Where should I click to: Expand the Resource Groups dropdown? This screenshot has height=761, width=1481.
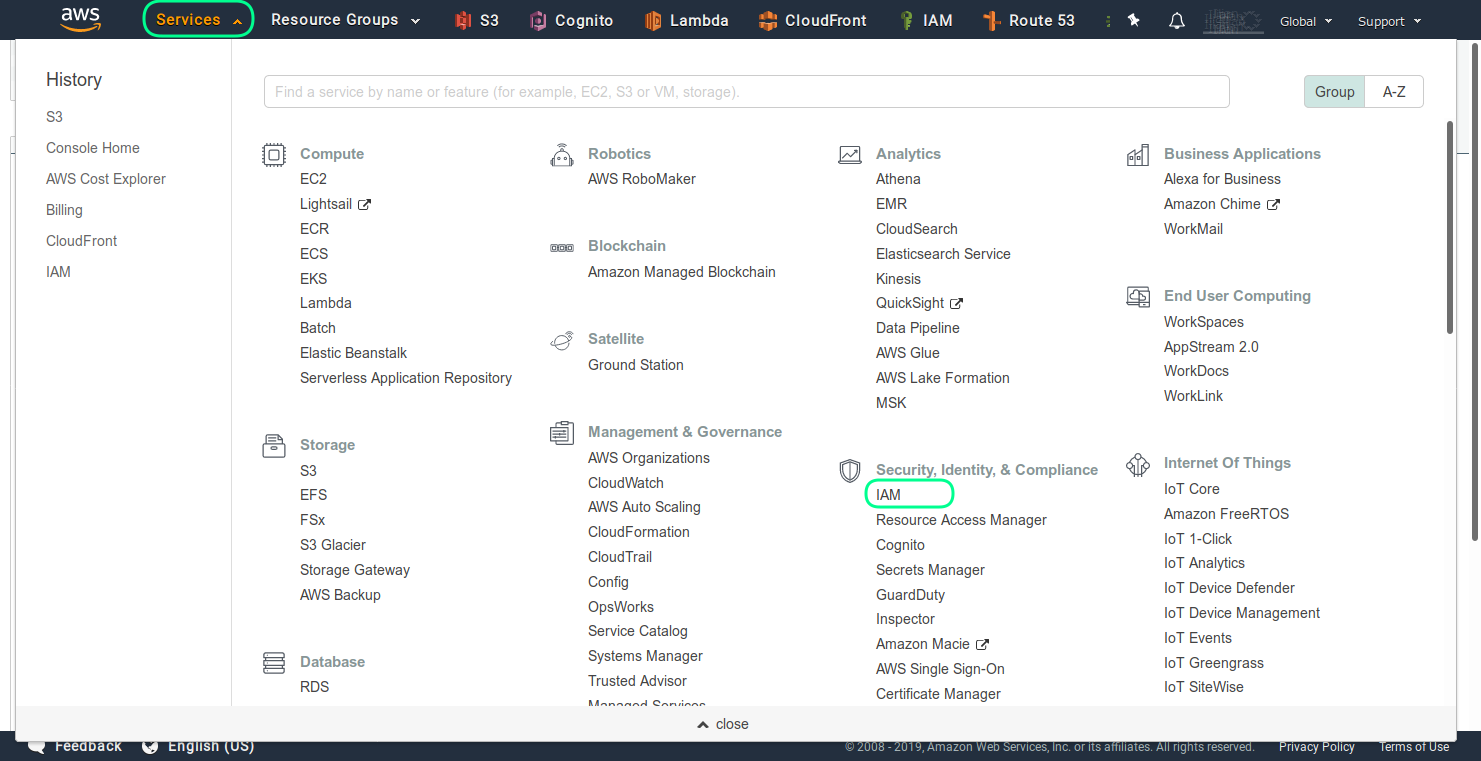tap(345, 20)
